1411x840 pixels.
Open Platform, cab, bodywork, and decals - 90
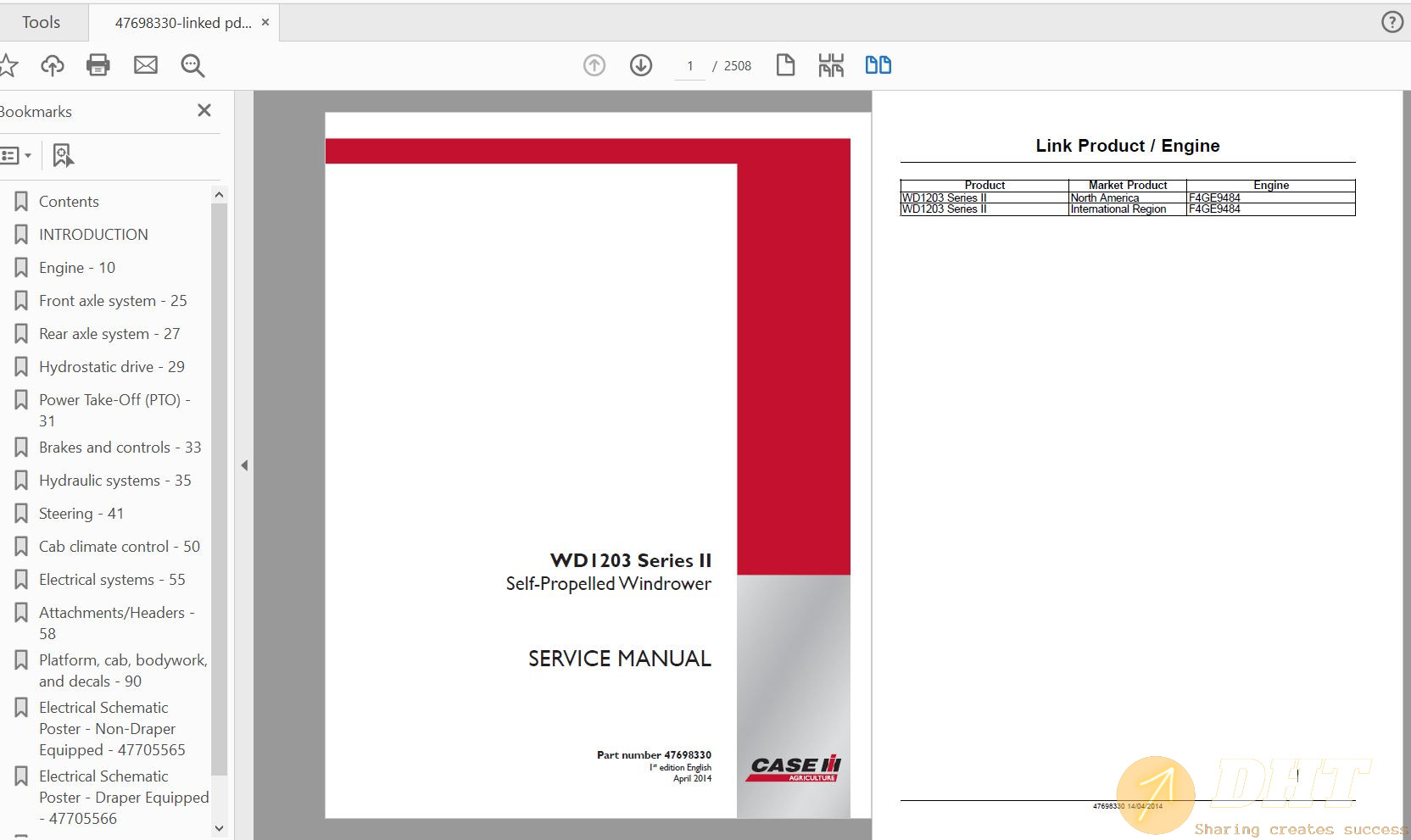[x=123, y=670]
